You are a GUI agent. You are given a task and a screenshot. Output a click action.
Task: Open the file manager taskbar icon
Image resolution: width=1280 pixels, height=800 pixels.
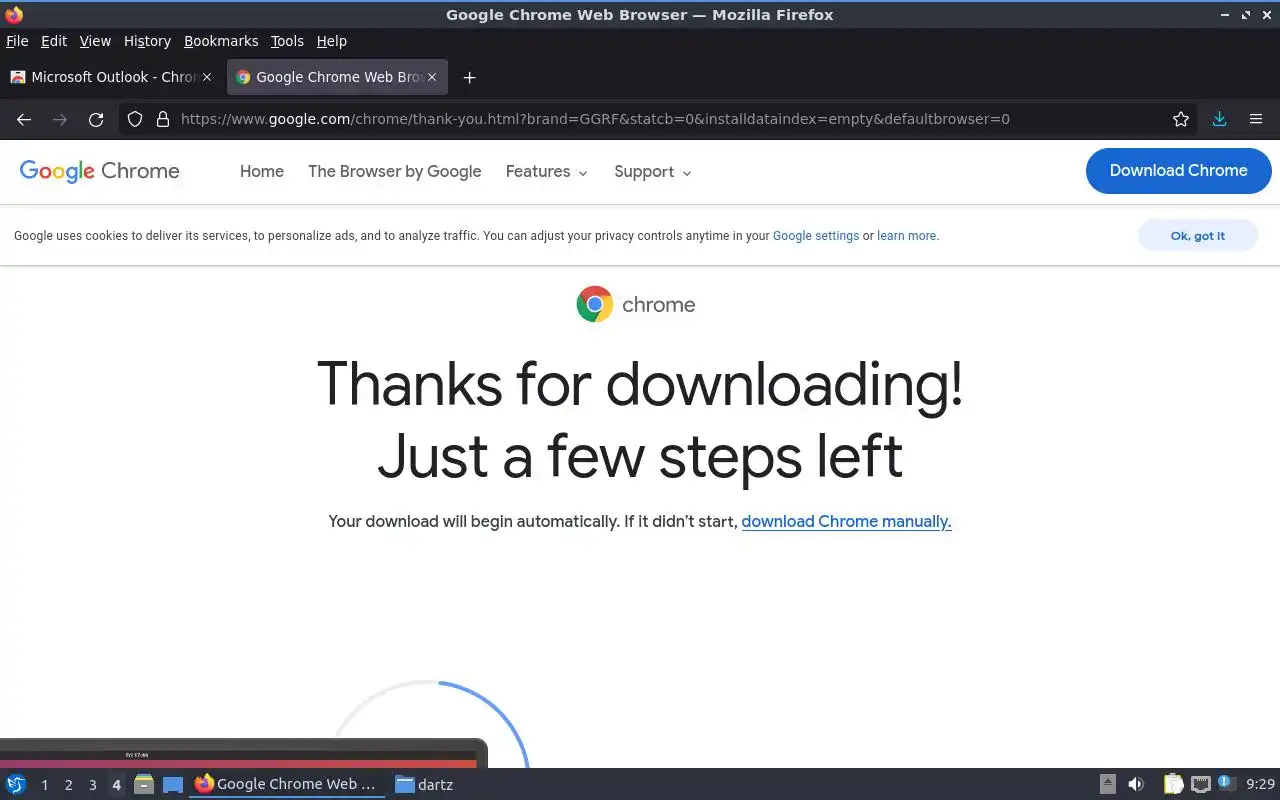pyautogui.click(x=143, y=784)
